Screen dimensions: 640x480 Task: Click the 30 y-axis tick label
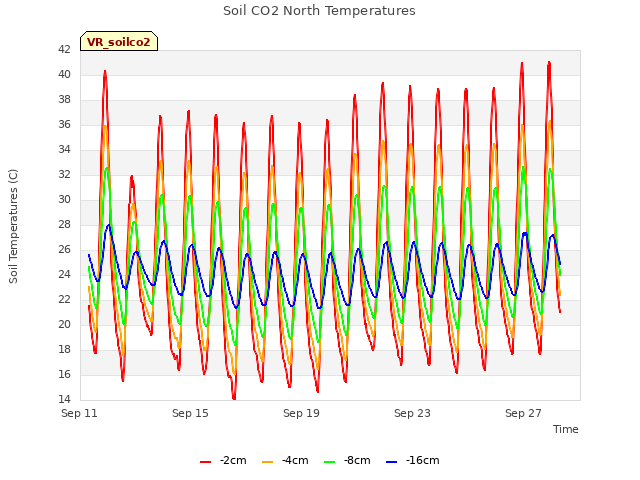point(64,200)
